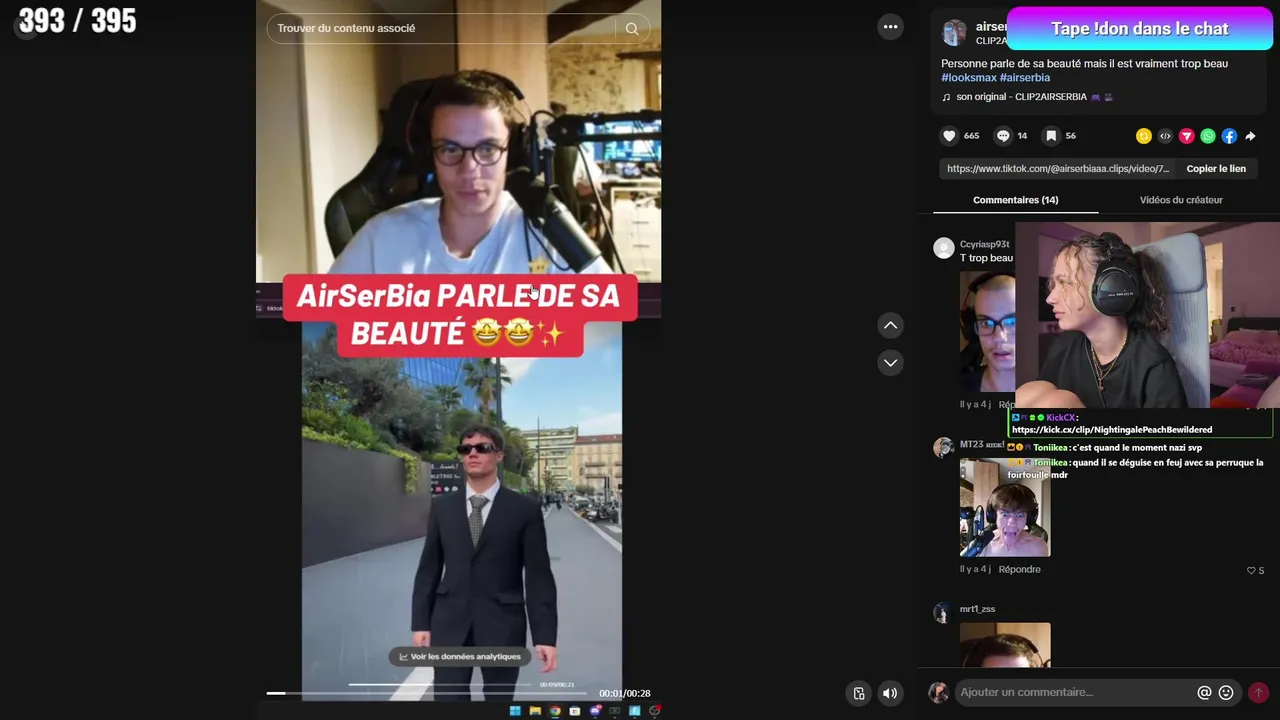Screen dimensions: 1280x720
Task: Send to friends with the red arrow icon
Action: 1187,136
